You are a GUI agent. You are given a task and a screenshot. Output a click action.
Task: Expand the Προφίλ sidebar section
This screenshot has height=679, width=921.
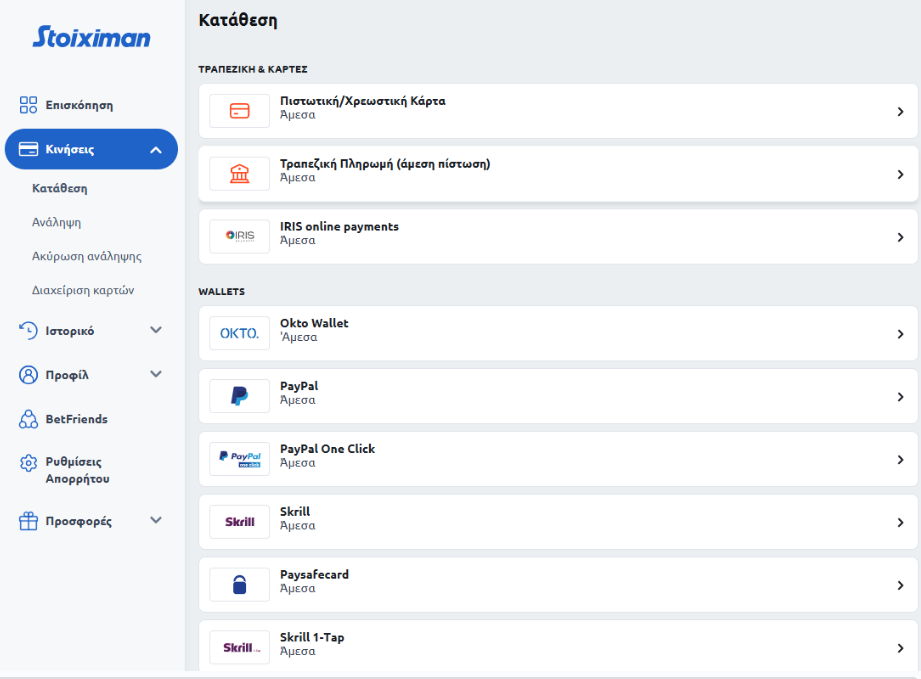[x=156, y=374]
